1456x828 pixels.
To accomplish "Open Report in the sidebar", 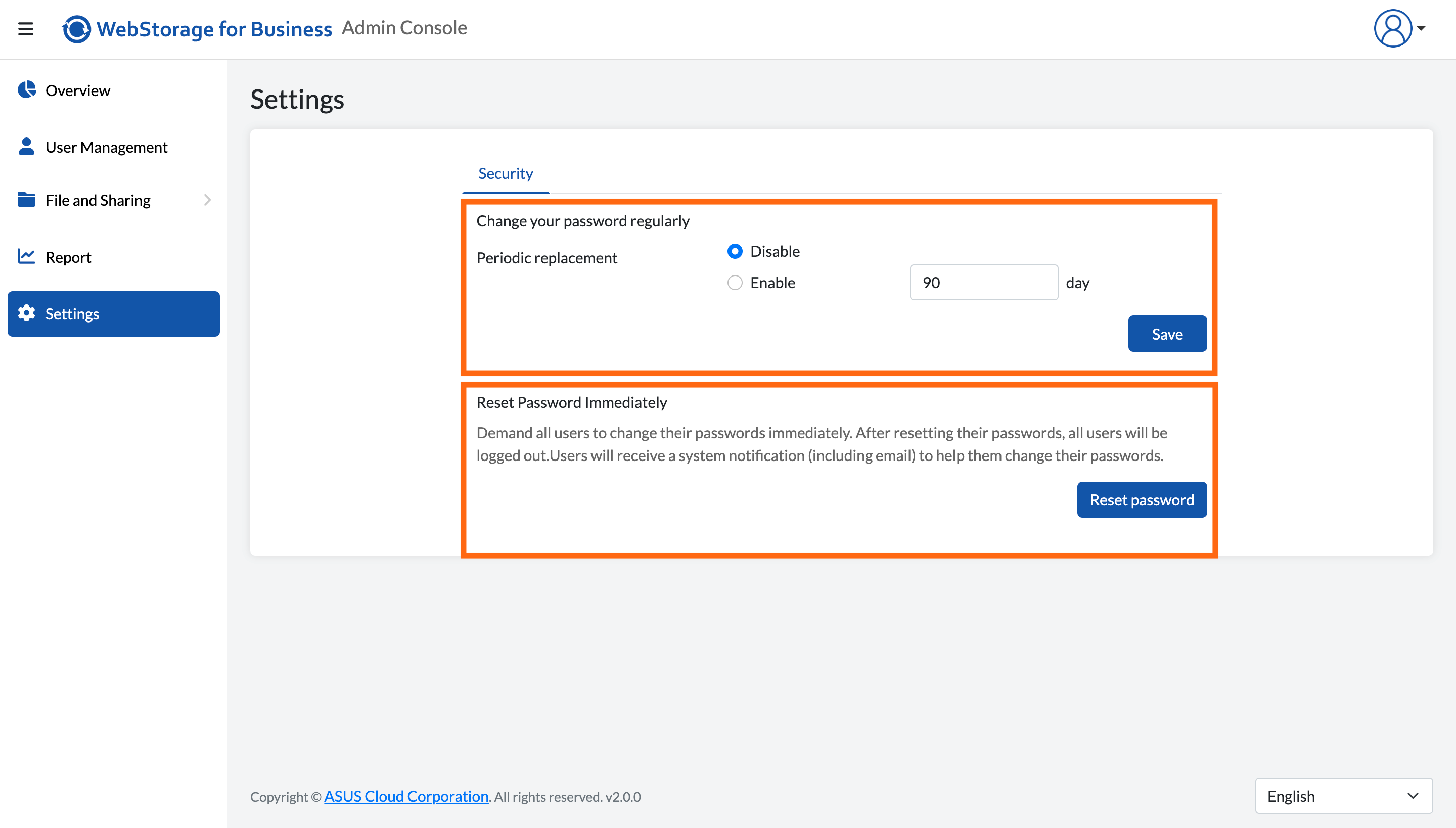I will tap(114, 257).
